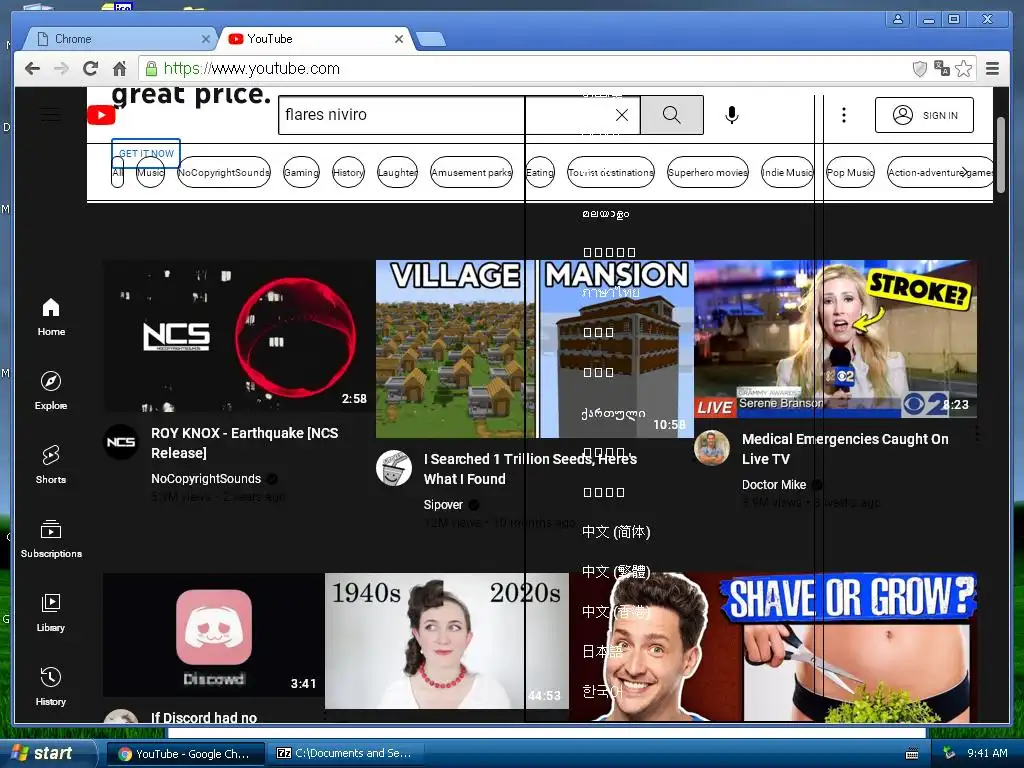1024x768 pixels.
Task: Select the Music category chip
Action: [150, 172]
